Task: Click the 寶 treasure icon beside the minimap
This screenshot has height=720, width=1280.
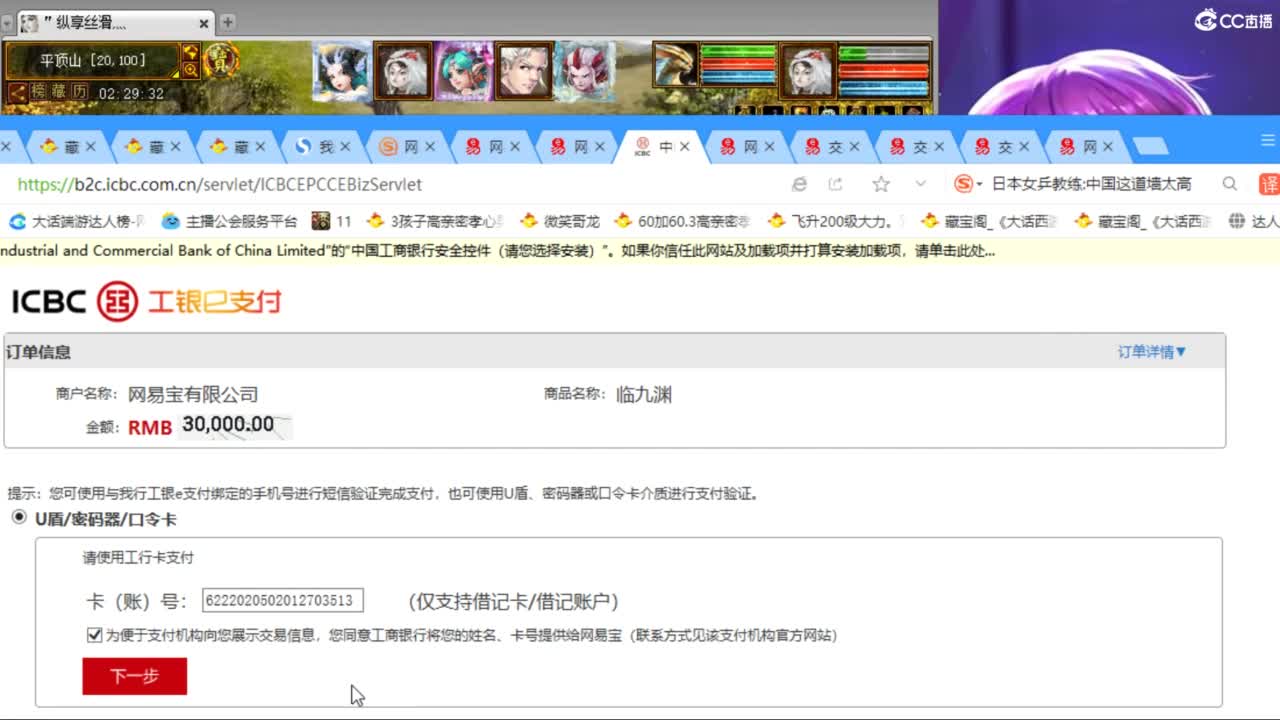Action: (x=220, y=61)
